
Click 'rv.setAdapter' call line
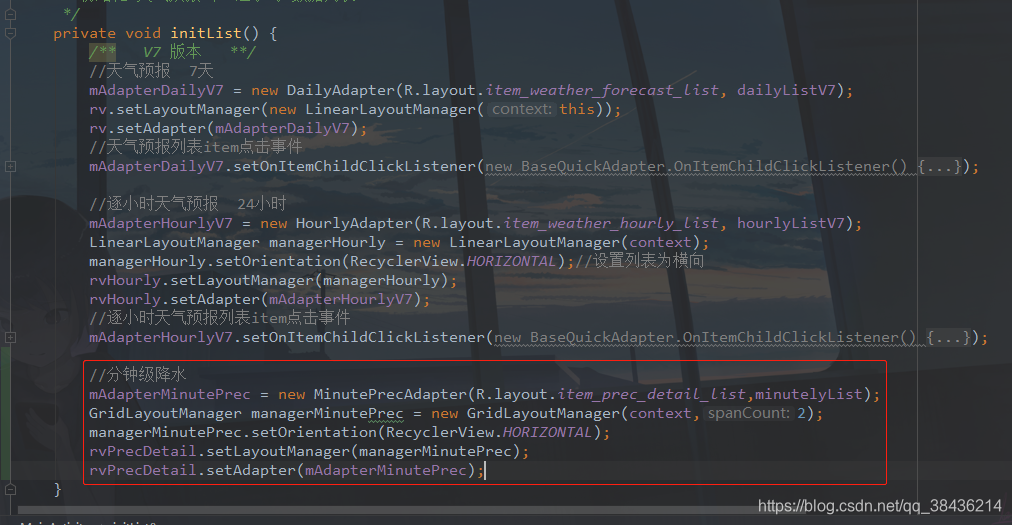click(228, 128)
